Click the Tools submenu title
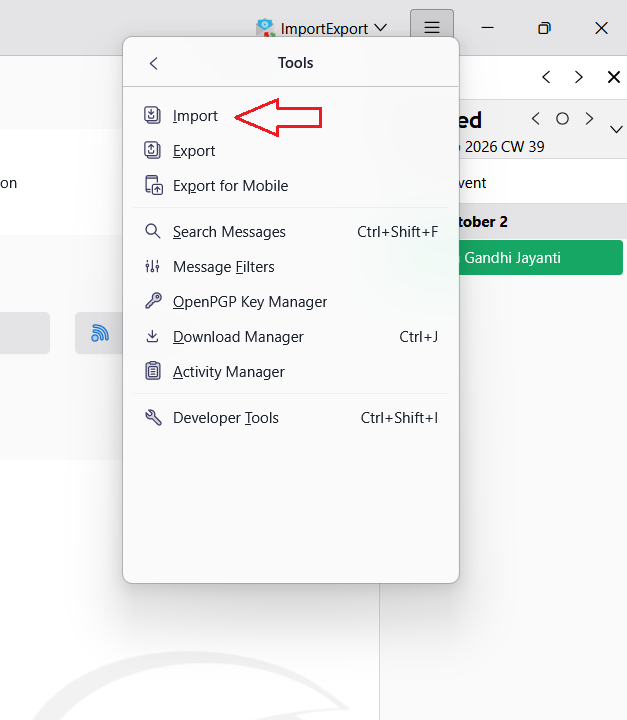This screenshot has width=627, height=720. point(295,63)
